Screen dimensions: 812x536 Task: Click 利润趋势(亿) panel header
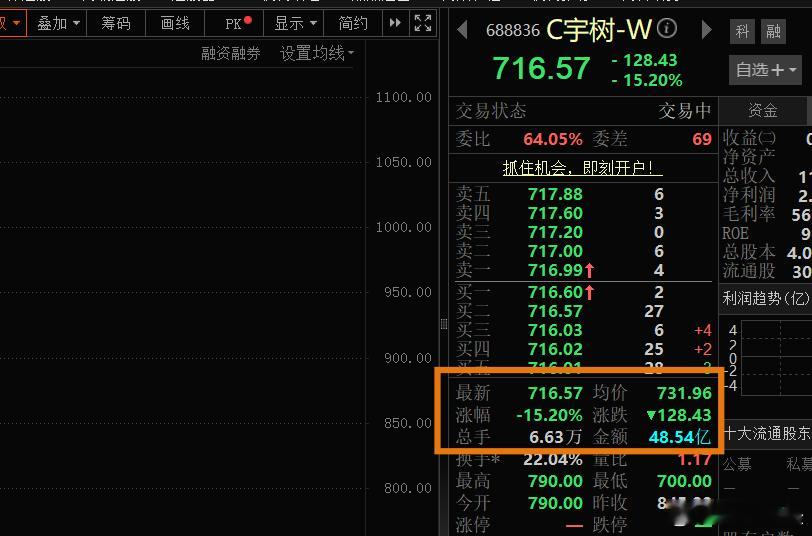point(765,298)
